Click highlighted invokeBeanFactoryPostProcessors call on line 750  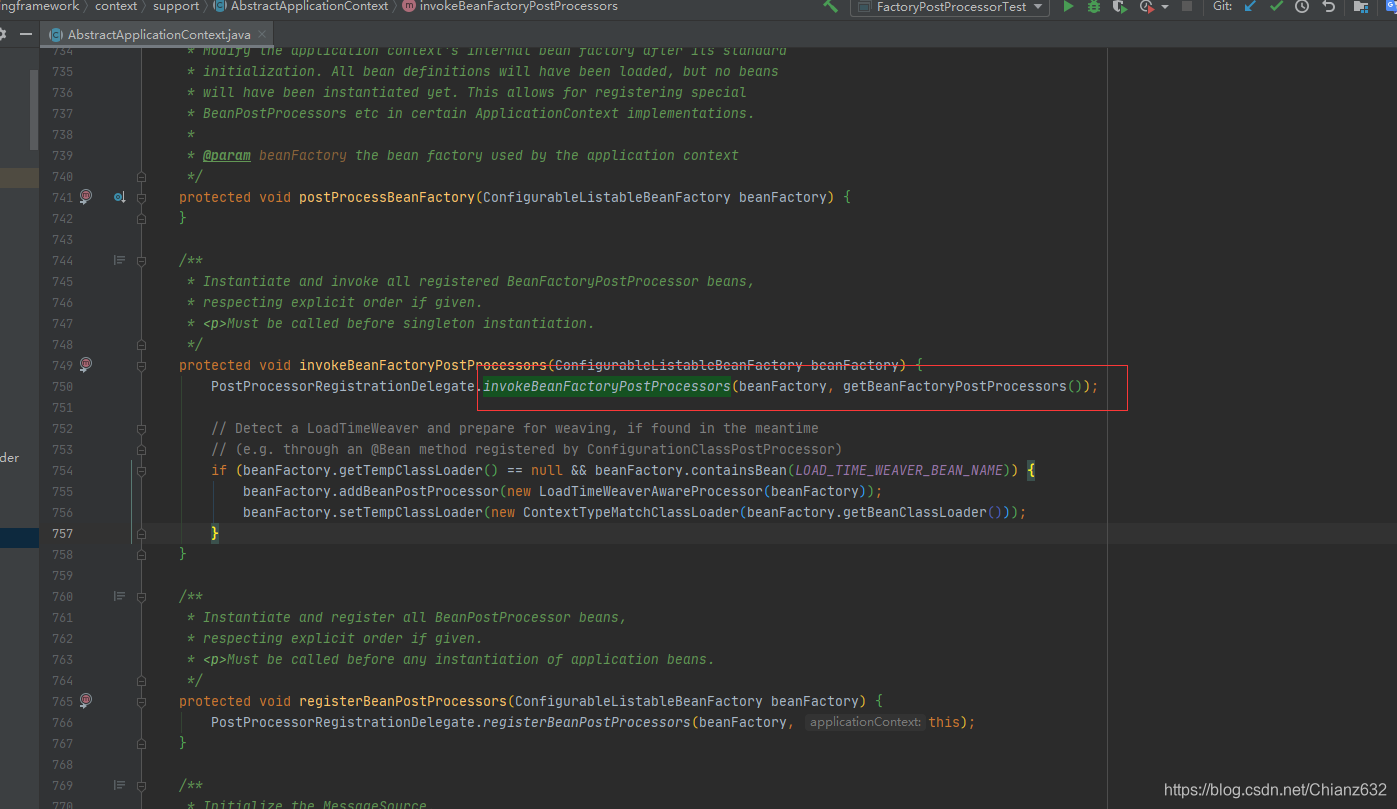607,386
